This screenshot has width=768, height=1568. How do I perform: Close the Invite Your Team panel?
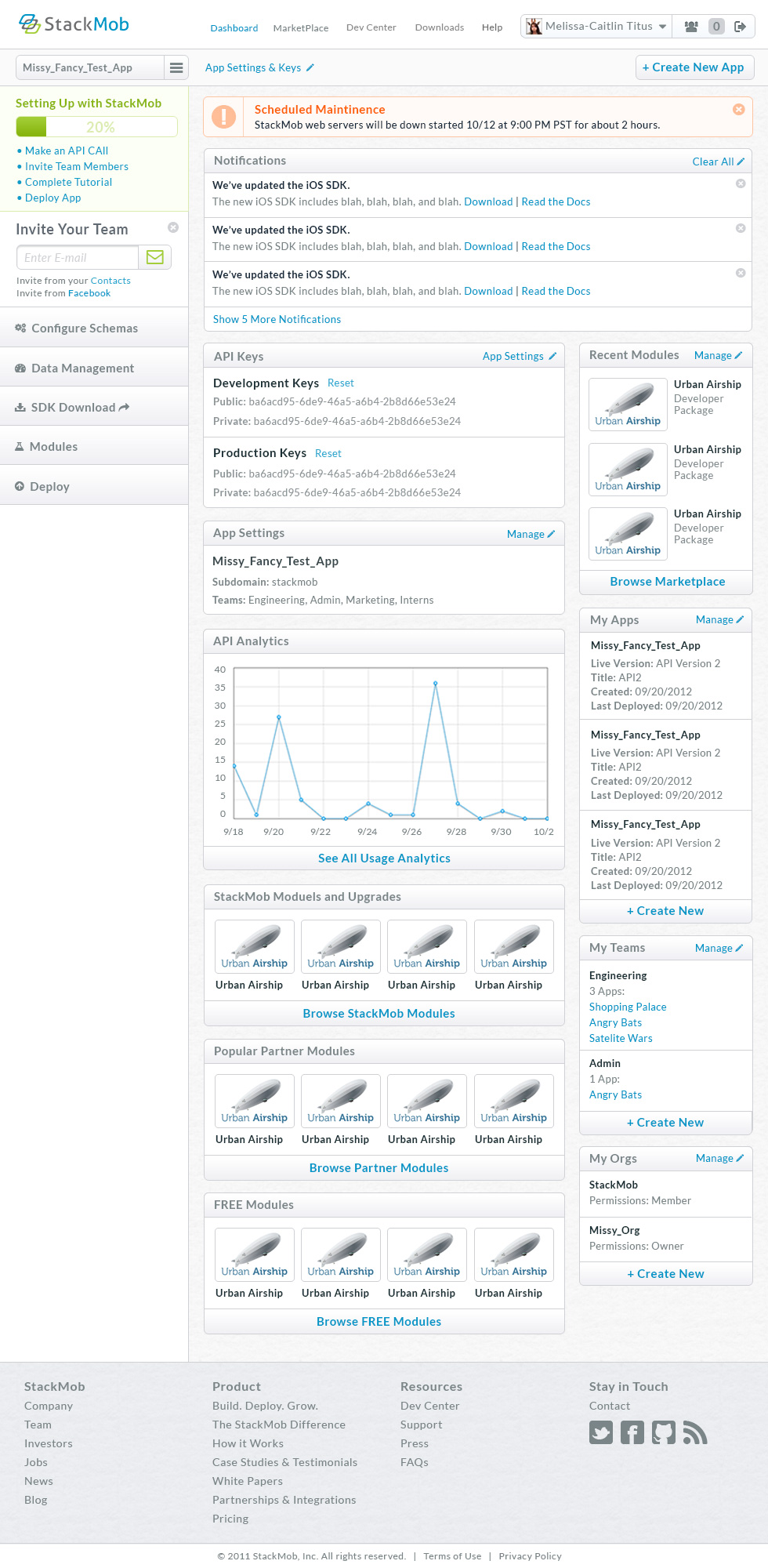[x=173, y=227]
